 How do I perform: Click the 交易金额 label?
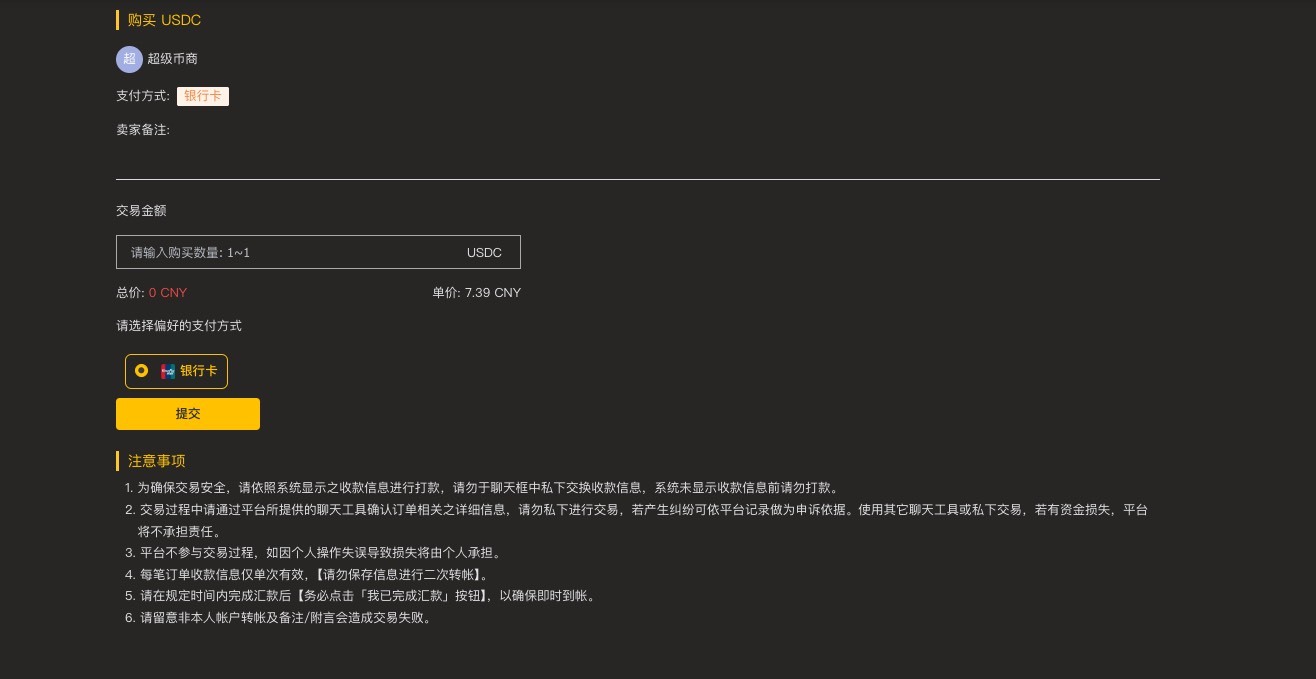[x=141, y=211]
